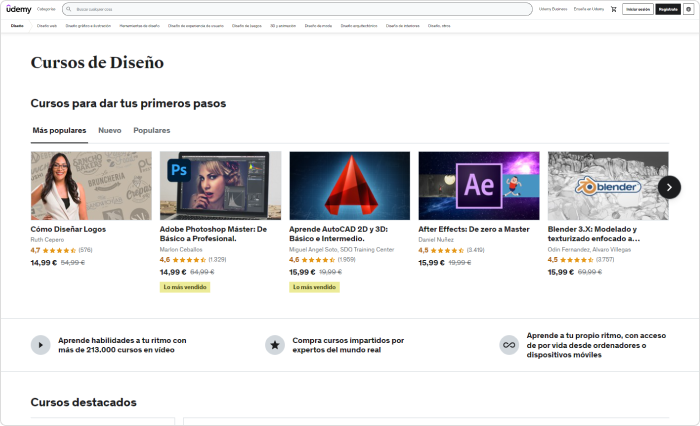Click next arrow in the course carousel
This screenshot has height=426, width=700.
pos(669,188)
